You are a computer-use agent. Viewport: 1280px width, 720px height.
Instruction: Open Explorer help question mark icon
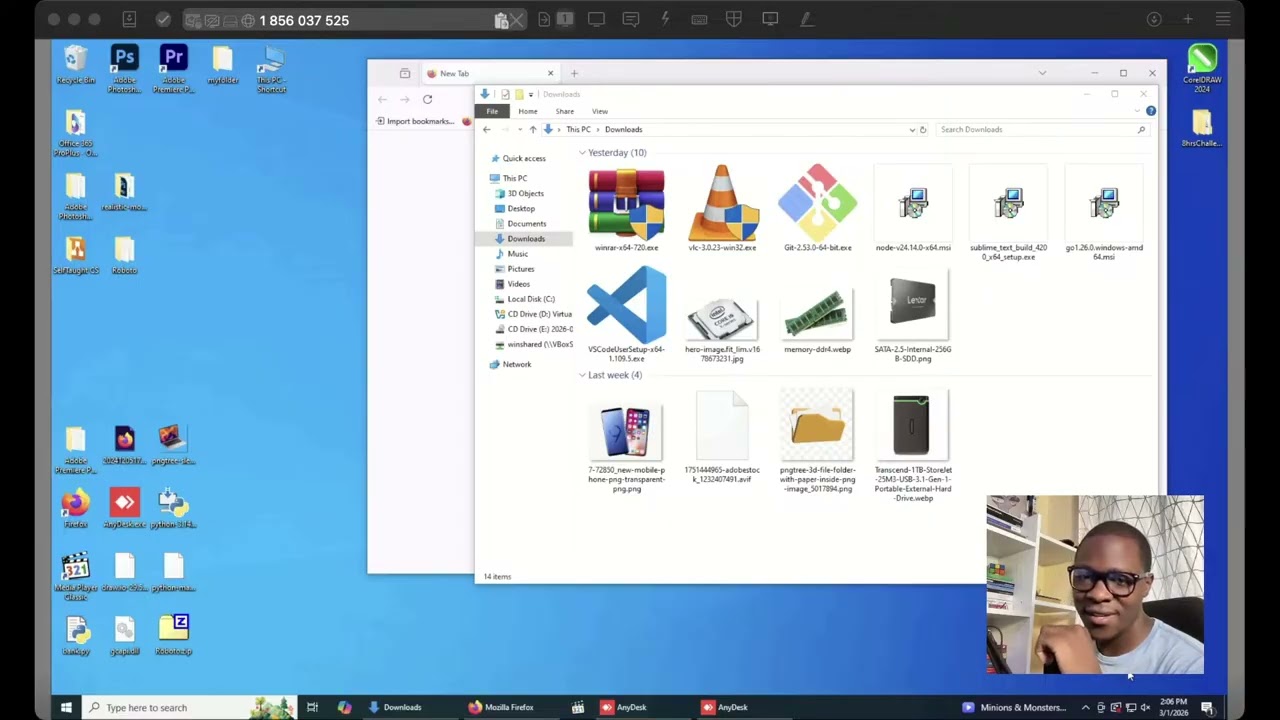pyautogui.click(x=1151, y=111)
